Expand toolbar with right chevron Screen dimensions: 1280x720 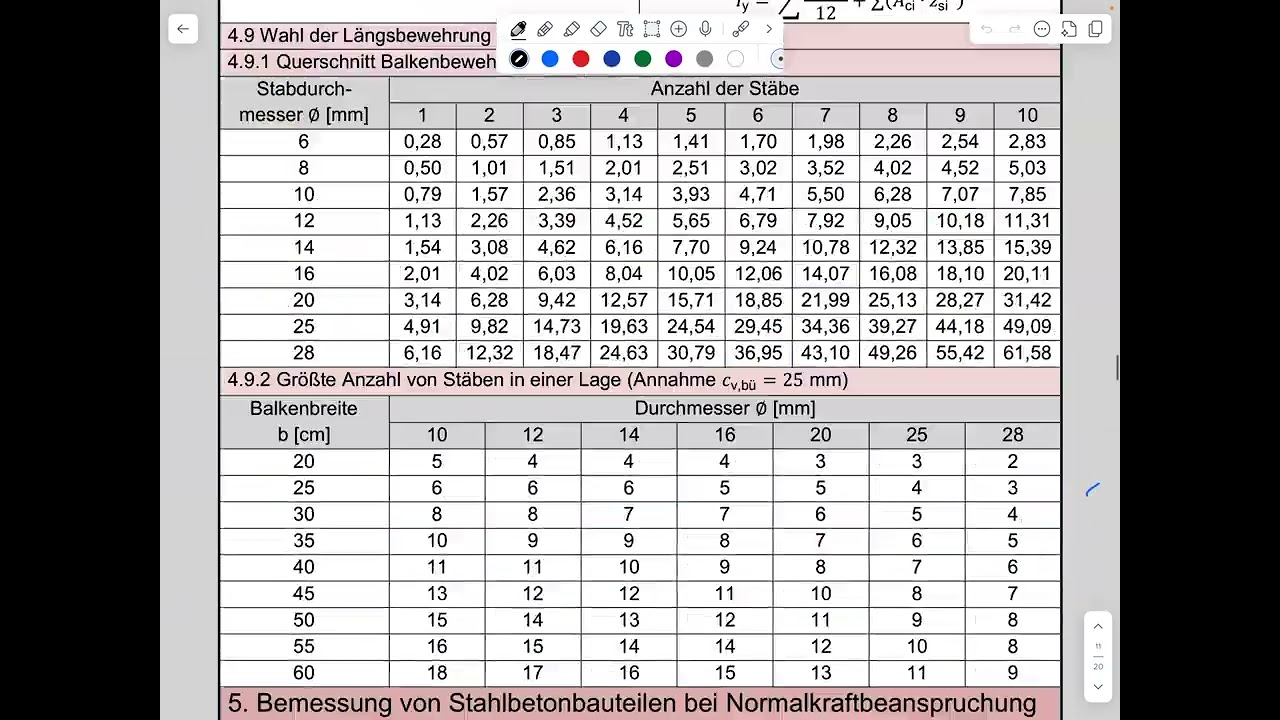[x=769, y=29]
